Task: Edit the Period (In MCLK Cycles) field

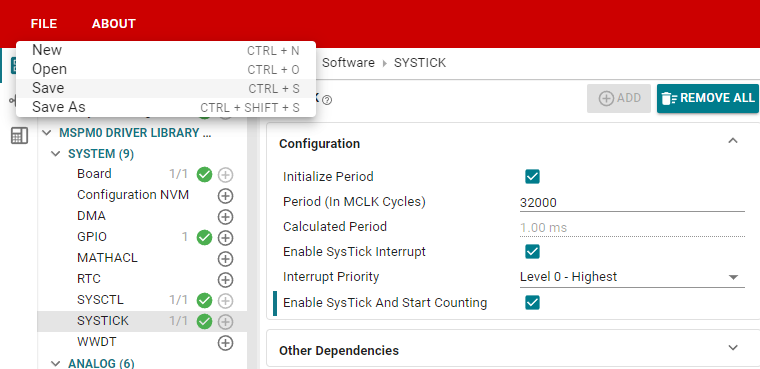Action: [632, 203]
